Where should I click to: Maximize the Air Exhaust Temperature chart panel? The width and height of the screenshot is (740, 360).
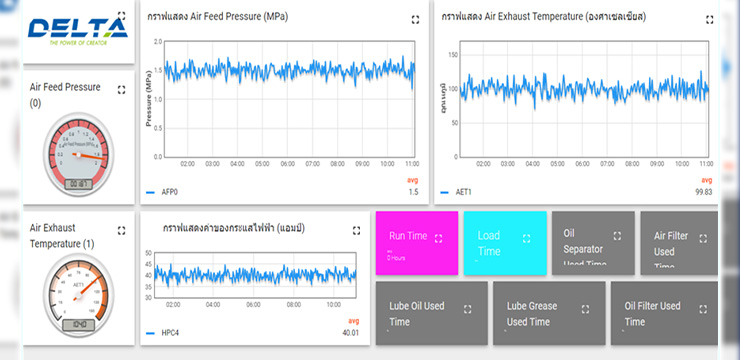coord(709,19)
